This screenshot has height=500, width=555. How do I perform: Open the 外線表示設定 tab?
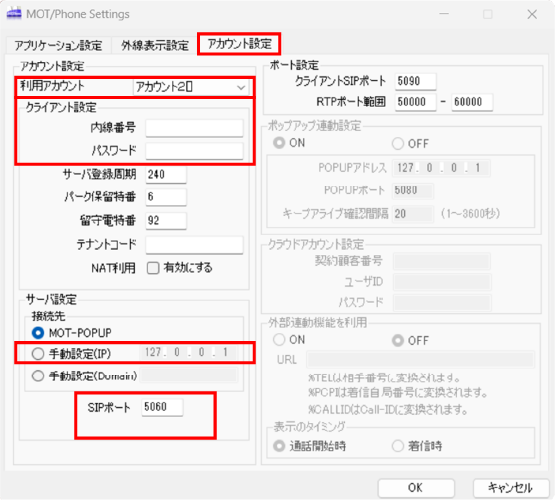coord(155,45)
